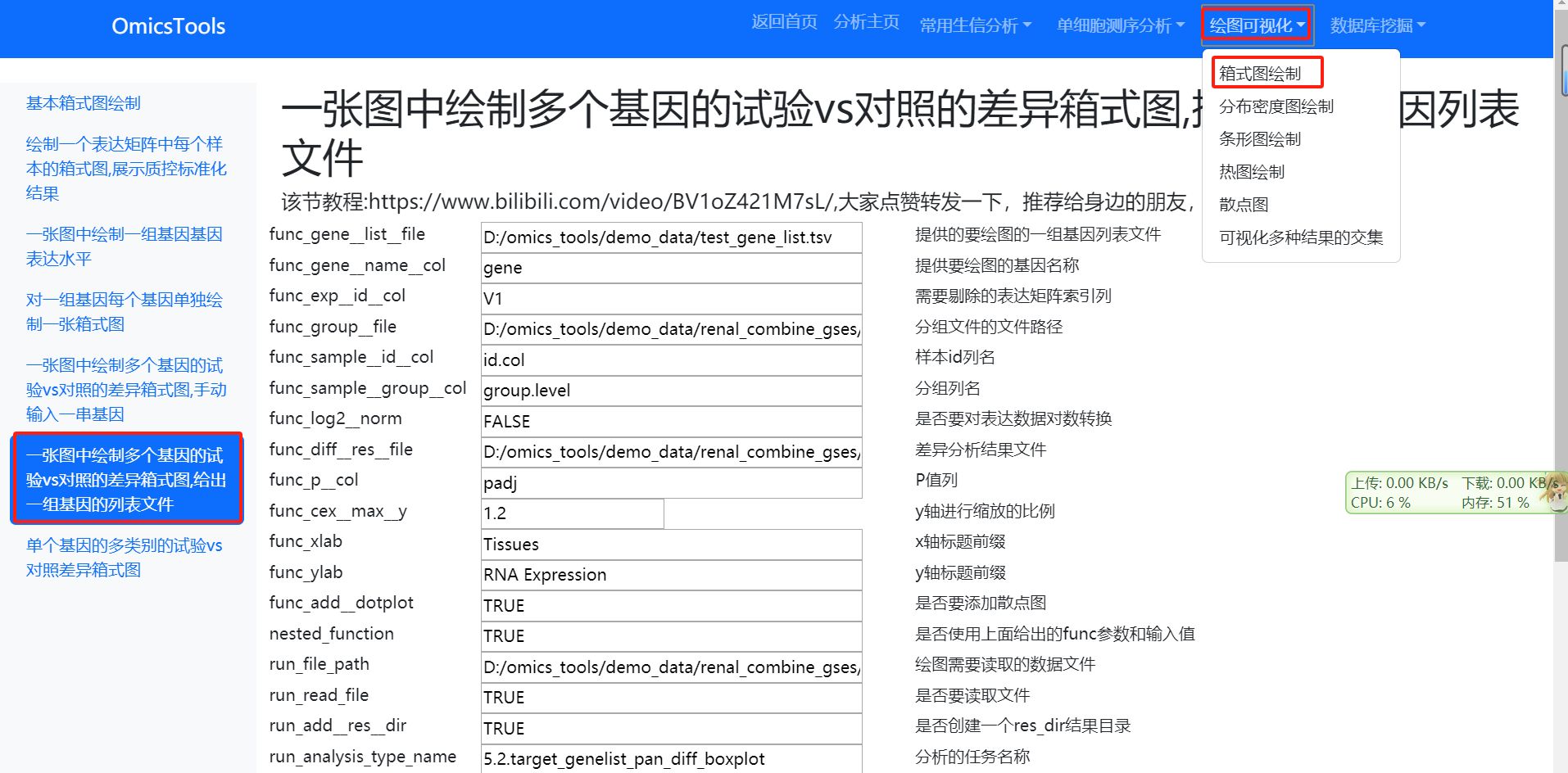Click description text 是否创建一个res_dir结果目录

coord(1022,726)
